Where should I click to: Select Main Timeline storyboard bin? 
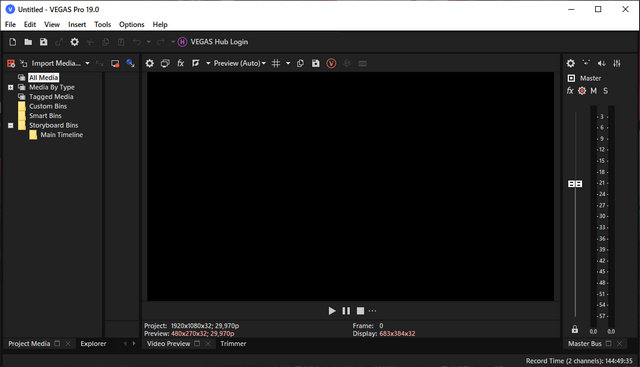pos(62,135)
